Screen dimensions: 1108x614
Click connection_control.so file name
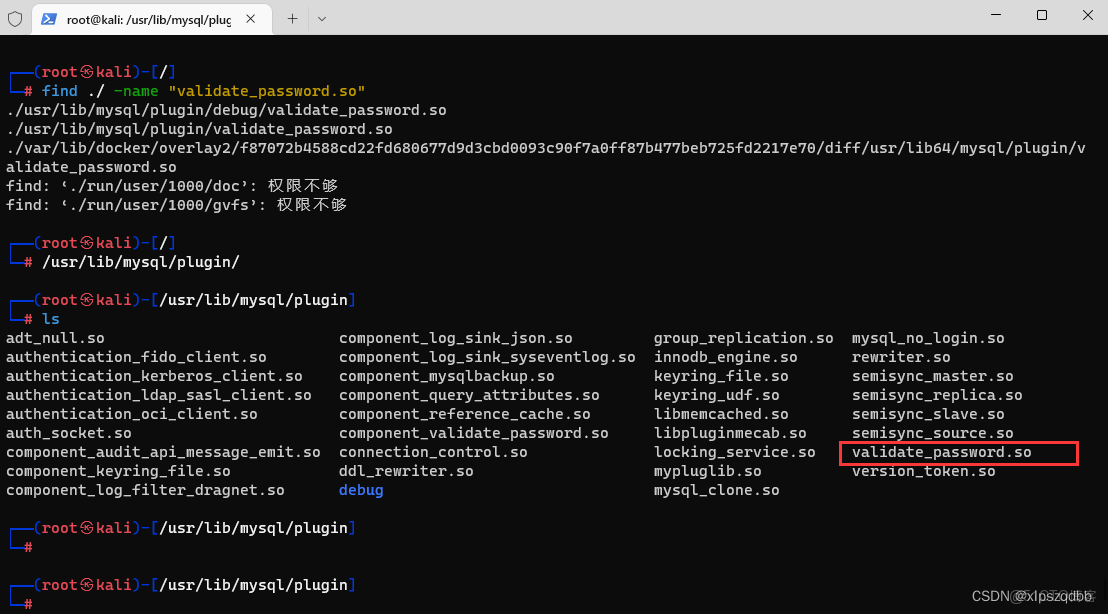click(x=433, y=453)
